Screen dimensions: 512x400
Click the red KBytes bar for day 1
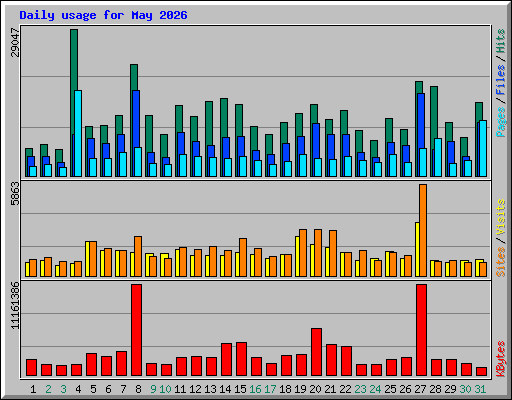click(31, 368)
